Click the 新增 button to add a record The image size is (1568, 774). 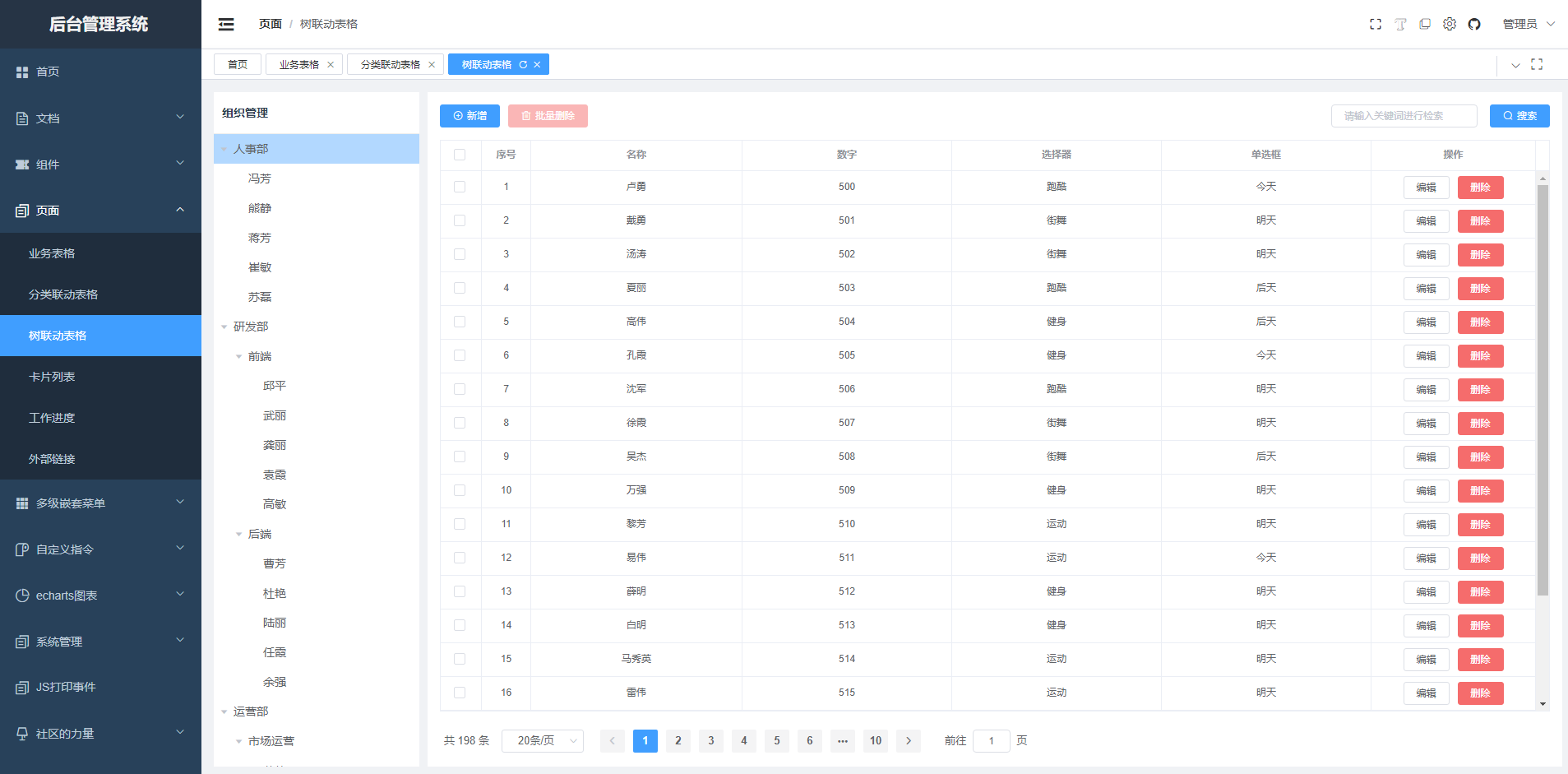pyautogui.click(x=469, y=116)
